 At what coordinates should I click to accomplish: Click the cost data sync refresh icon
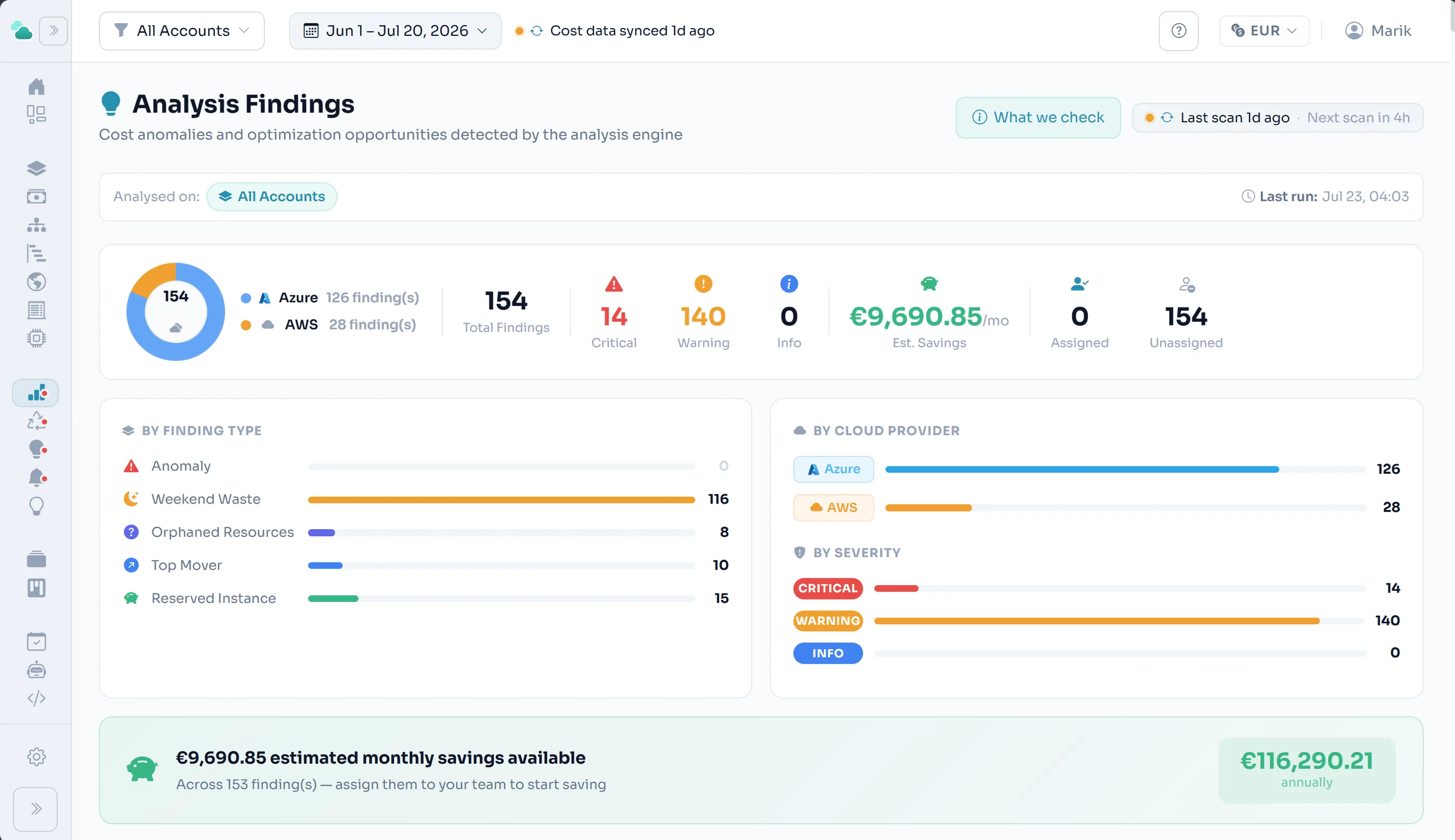click(x=536, y=30)
